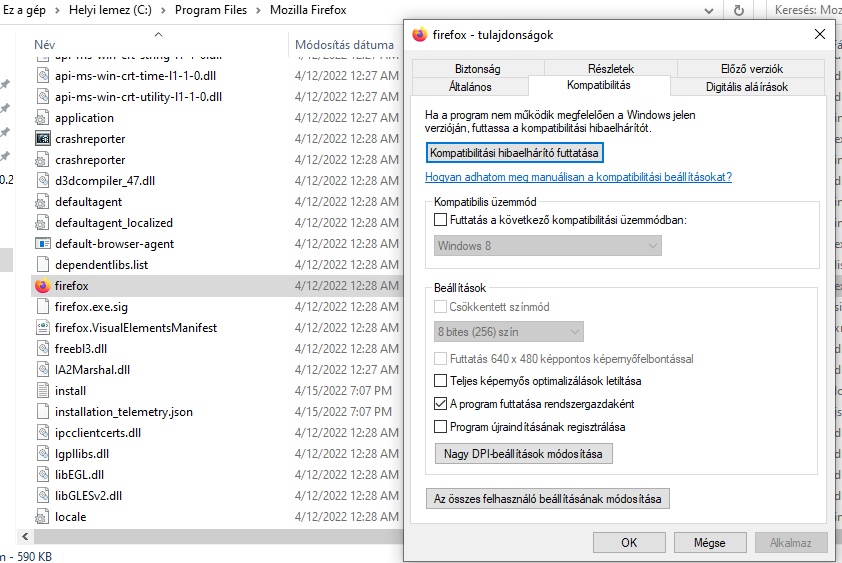
Task: Expand breadcrumb chevron after 'Program Files'
Action: (x=258, y=10)
